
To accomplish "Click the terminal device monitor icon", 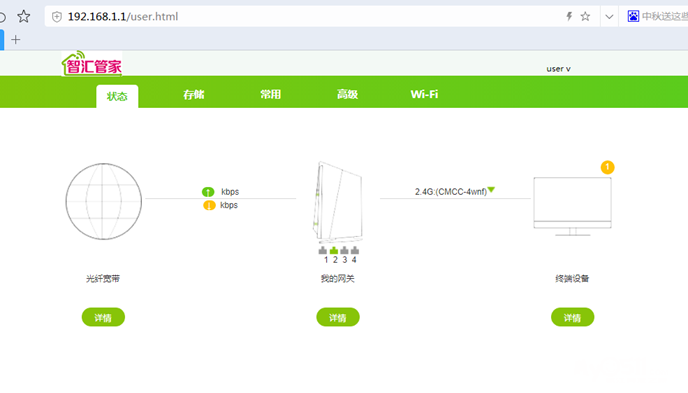I will coord(572,207).
